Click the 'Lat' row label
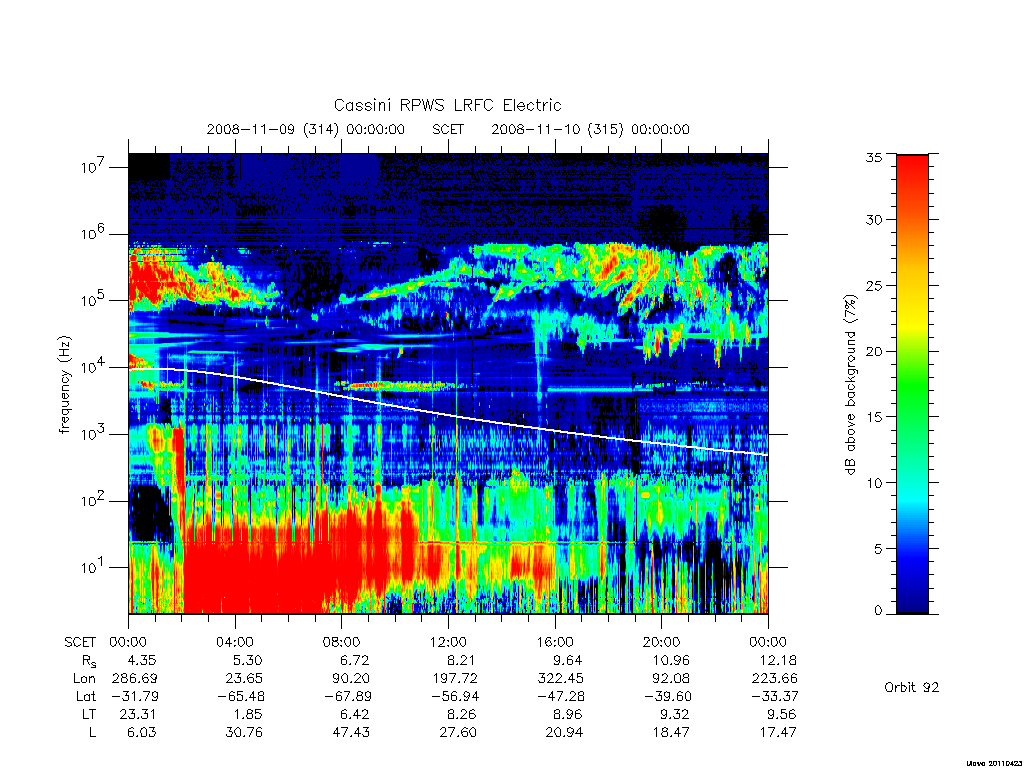The width and height of the screenshot is (1024, 768). [86, 697]
